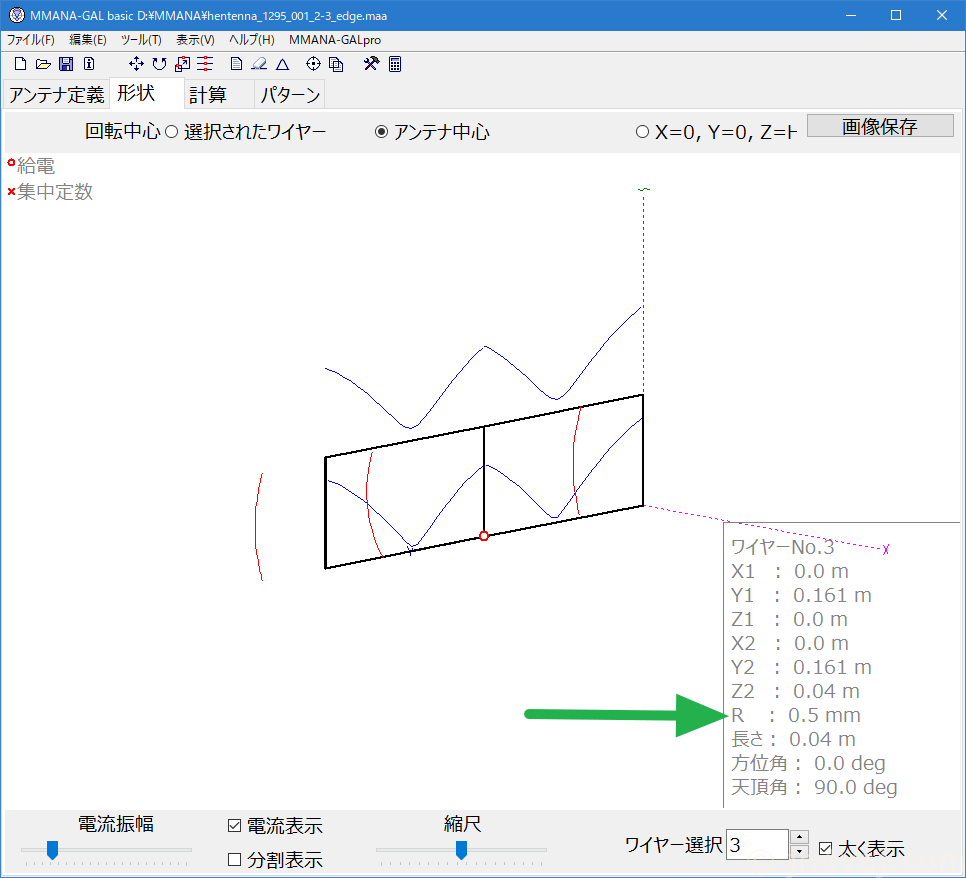Click the 'Y1 : 0.161 m' value
Screen dimensions: 966x878
pos(802,595)
